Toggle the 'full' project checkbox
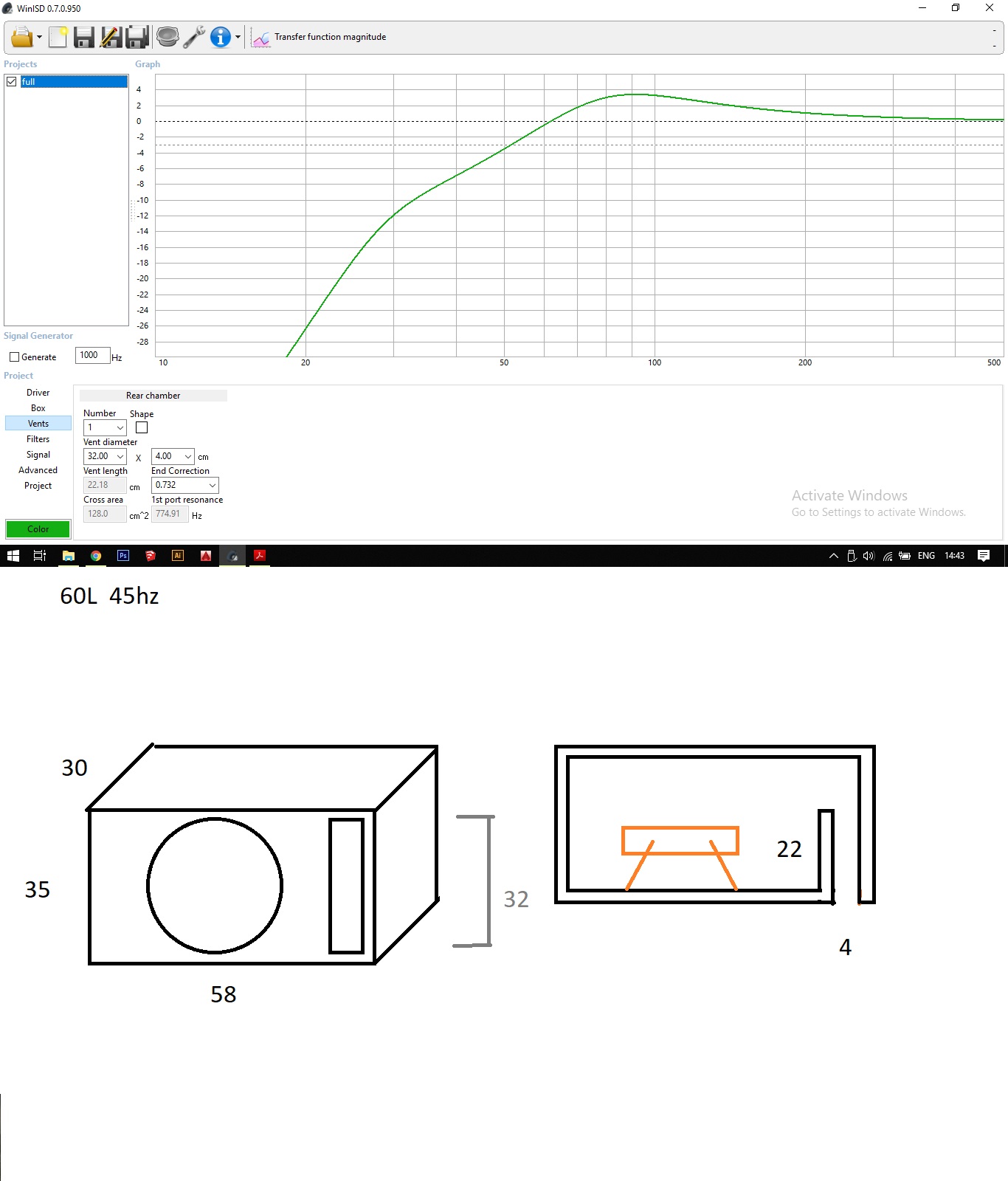This screenshot has width=1008, height=1181. point(12,82)
